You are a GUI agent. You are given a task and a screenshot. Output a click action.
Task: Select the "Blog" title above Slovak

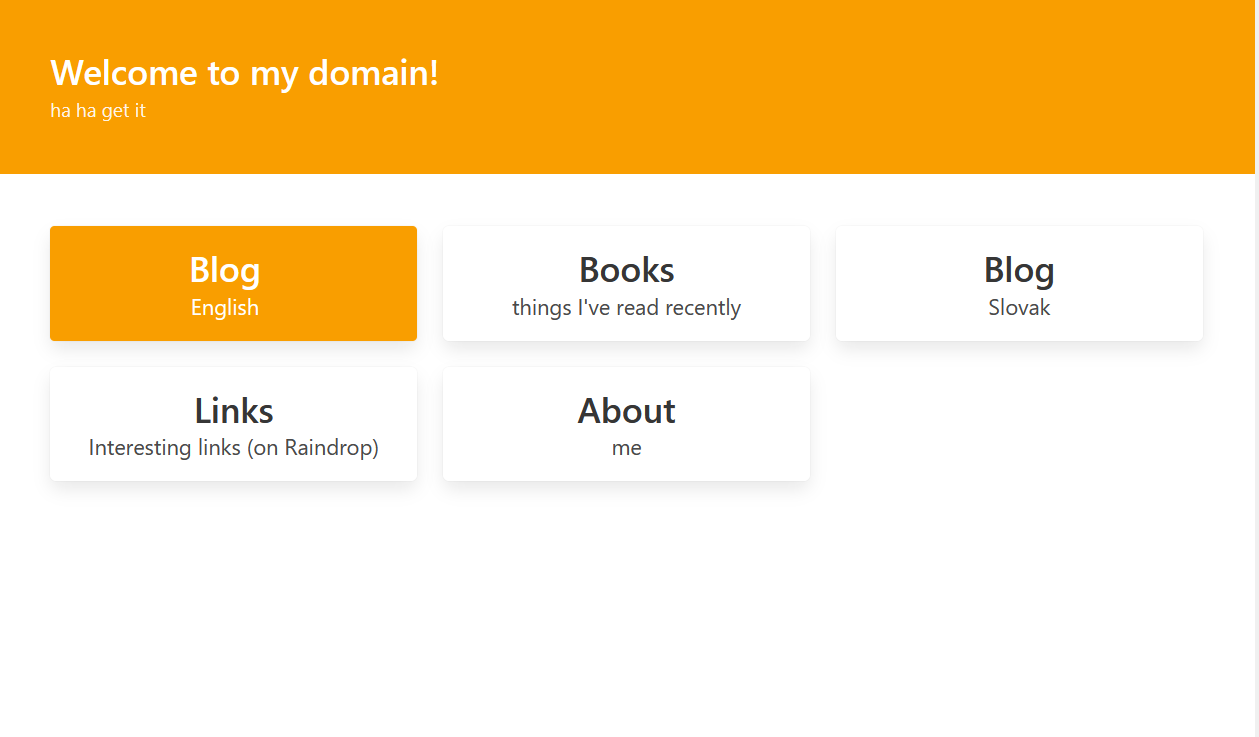(1019, 270)
